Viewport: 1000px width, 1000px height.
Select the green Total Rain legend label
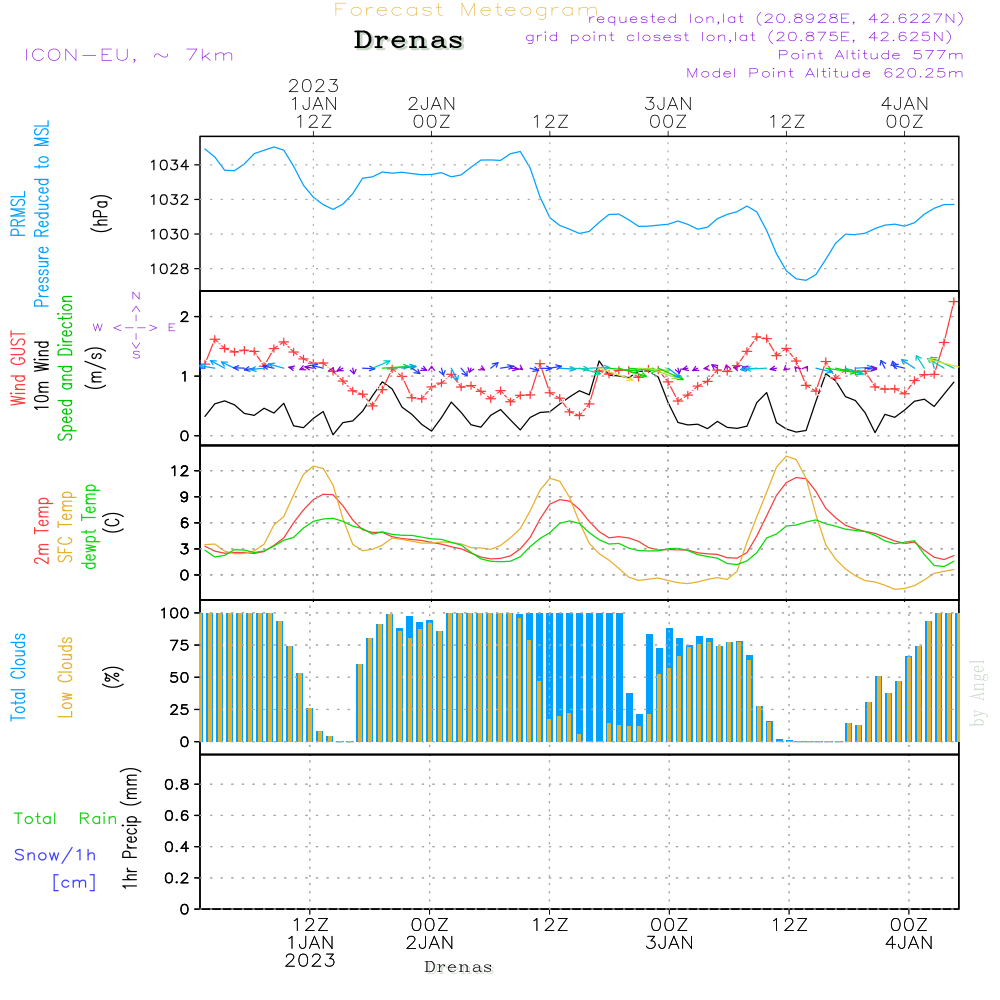66,819
